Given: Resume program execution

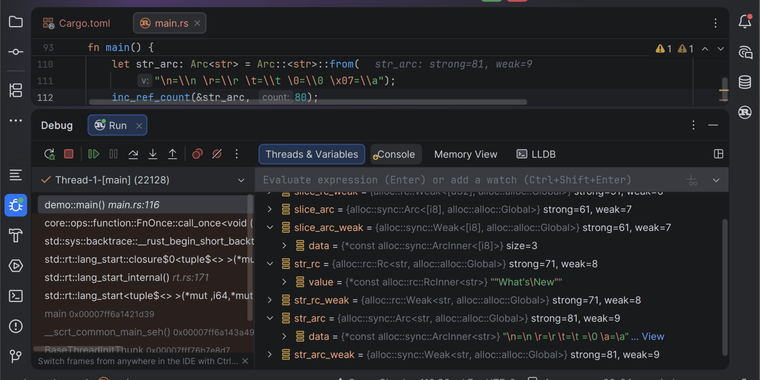Looking at the screenshot, I should click(x=94, y=154).
